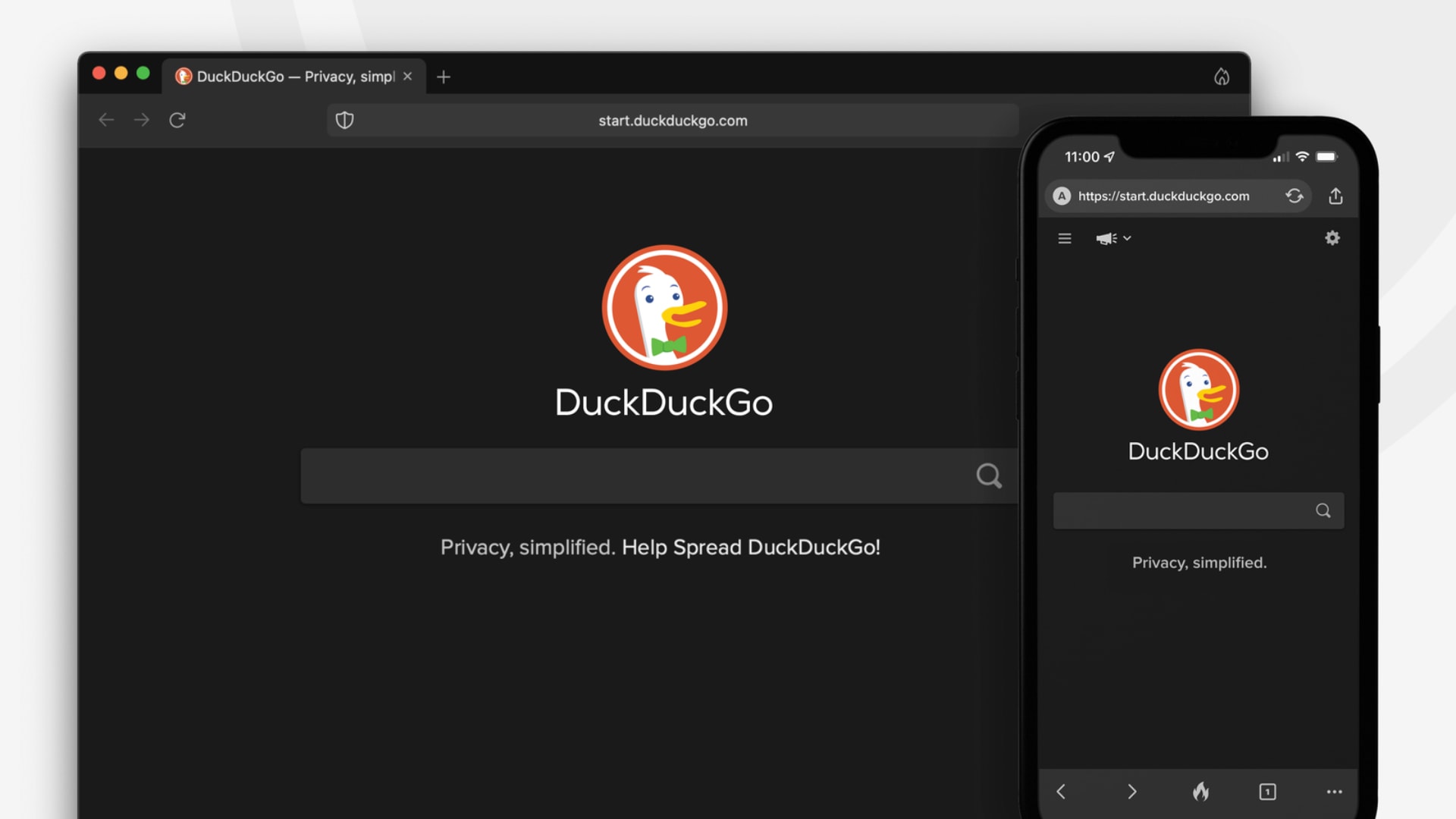Click the magnifying glass in the search bar
Screen dimensions: 1456x819
[988, 475]
